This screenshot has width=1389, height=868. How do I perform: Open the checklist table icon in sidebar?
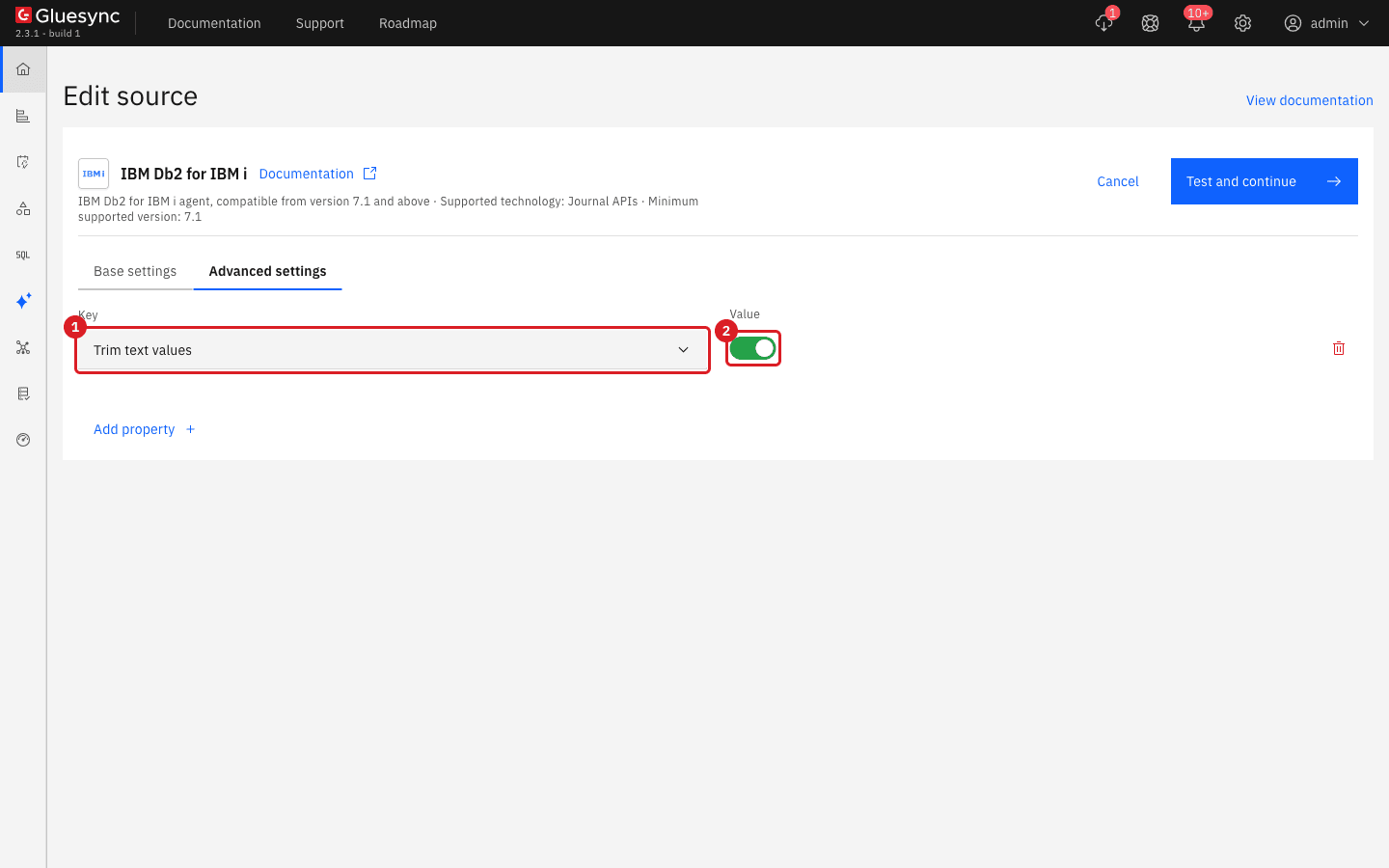[23, 393]
